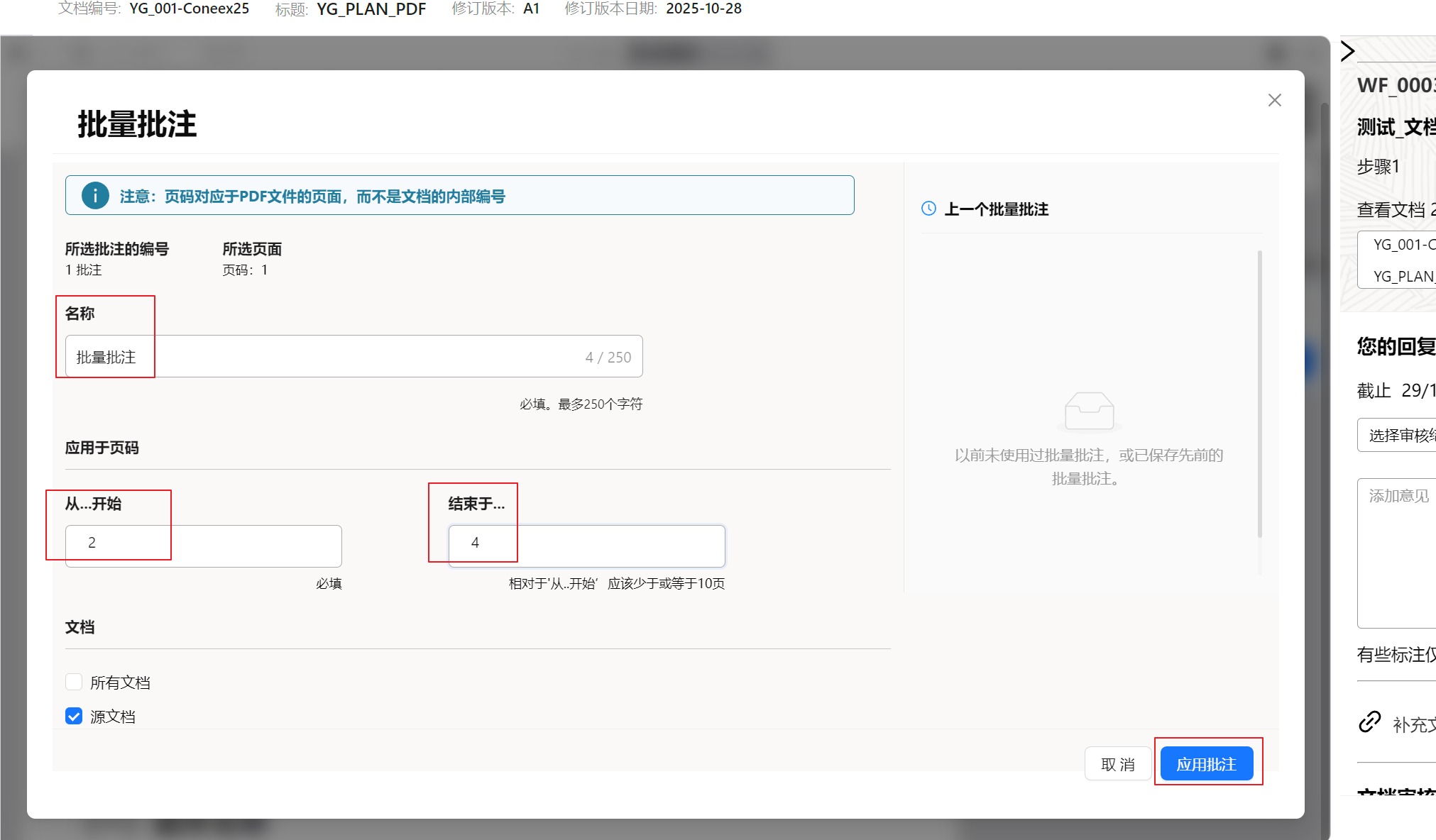
Task: Focus the 名称 input containing 批量批注
Action: tap(353, 357)
